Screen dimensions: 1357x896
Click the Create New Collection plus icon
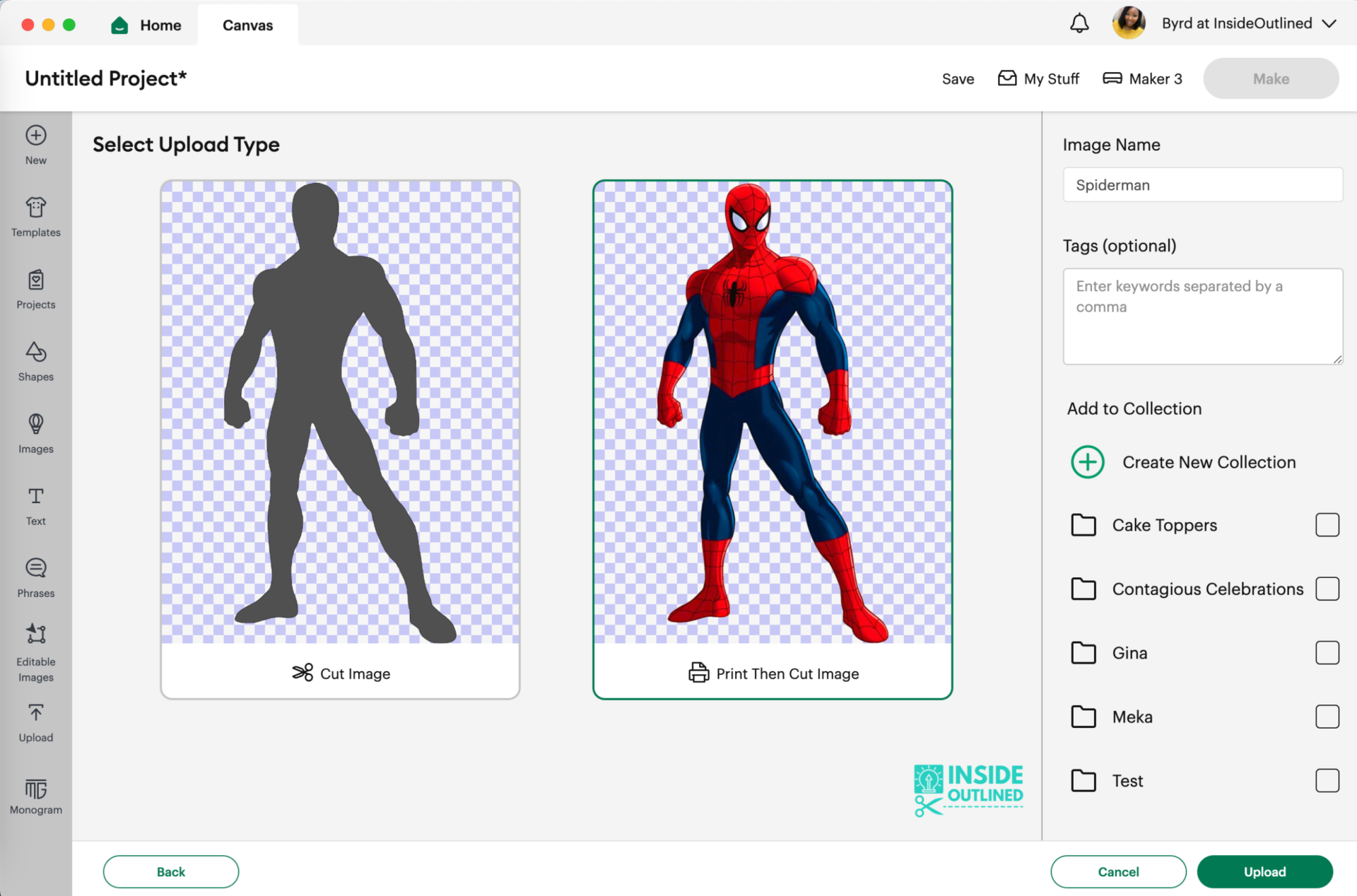(x=1086, y=461)
